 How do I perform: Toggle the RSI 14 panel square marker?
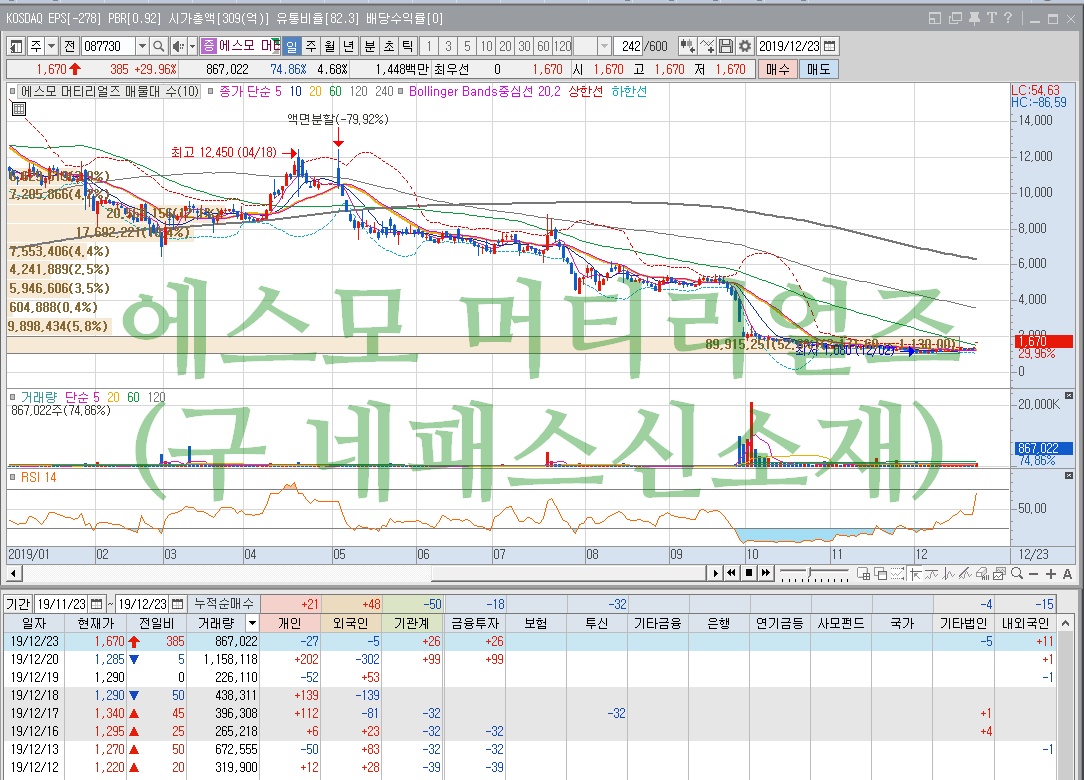tap(12, 477)
